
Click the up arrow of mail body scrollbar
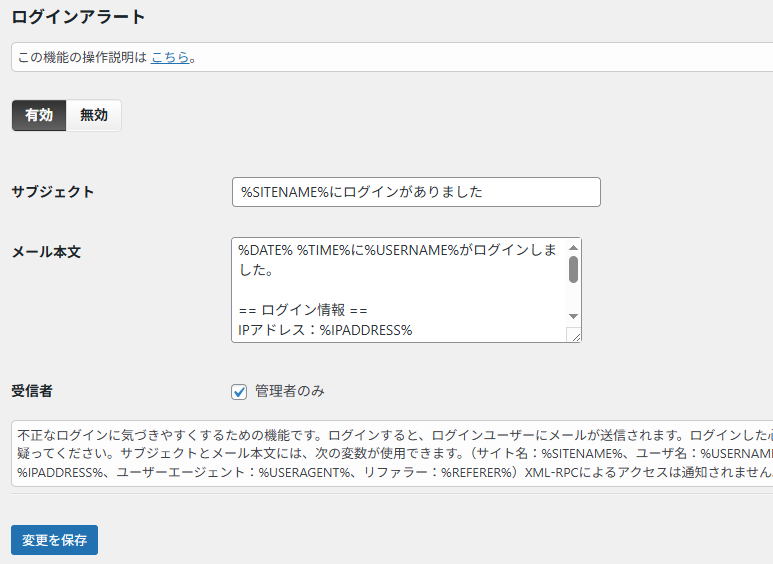pyautogui.click(x=573, y=247)
